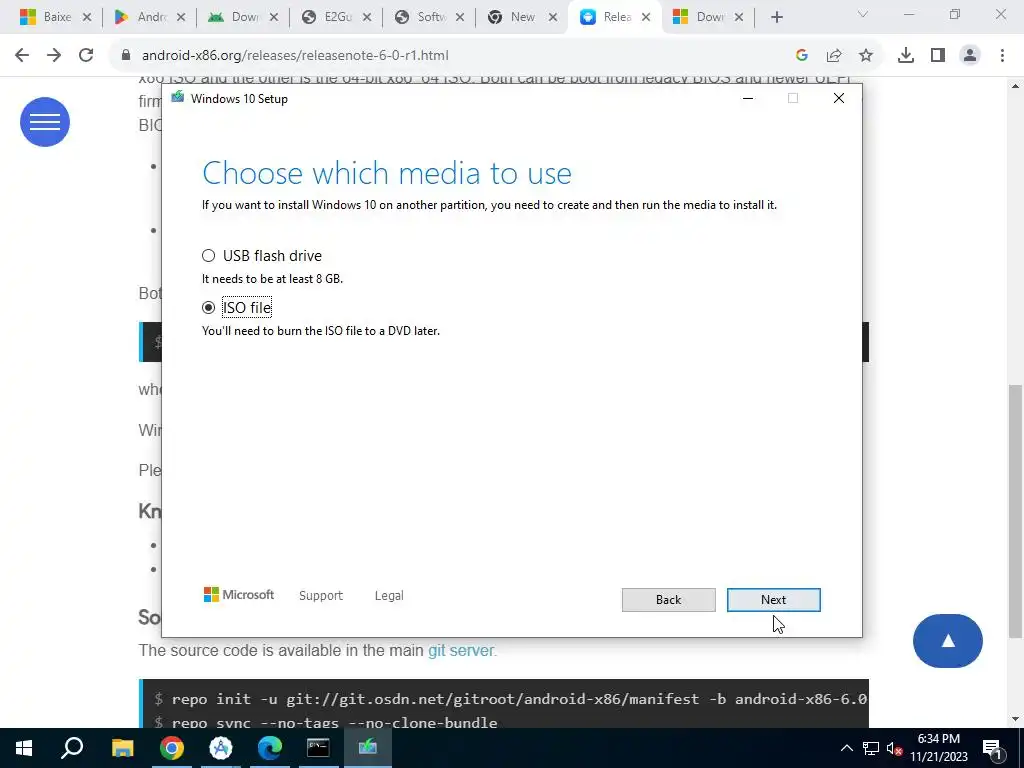Click the address bar URL field
1024x768 pixels.
click(451, 56)
